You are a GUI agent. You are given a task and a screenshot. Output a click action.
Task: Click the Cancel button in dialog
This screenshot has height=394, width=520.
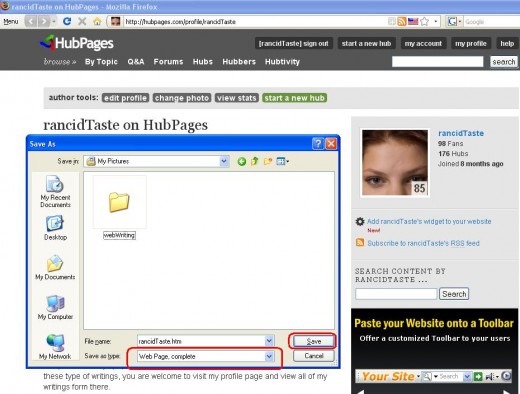pos(313,356)
